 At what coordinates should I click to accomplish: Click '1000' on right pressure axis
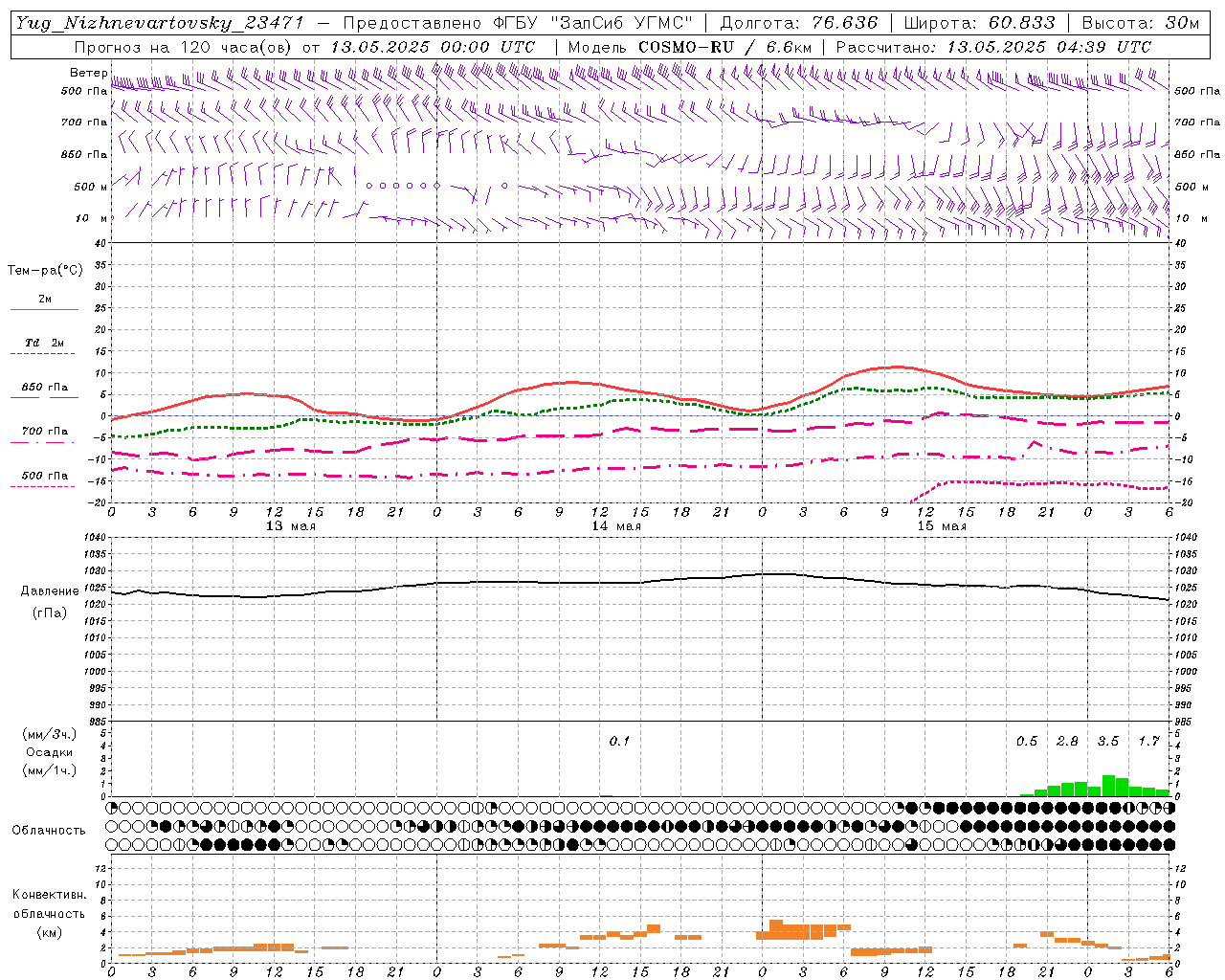[1186, 672]
